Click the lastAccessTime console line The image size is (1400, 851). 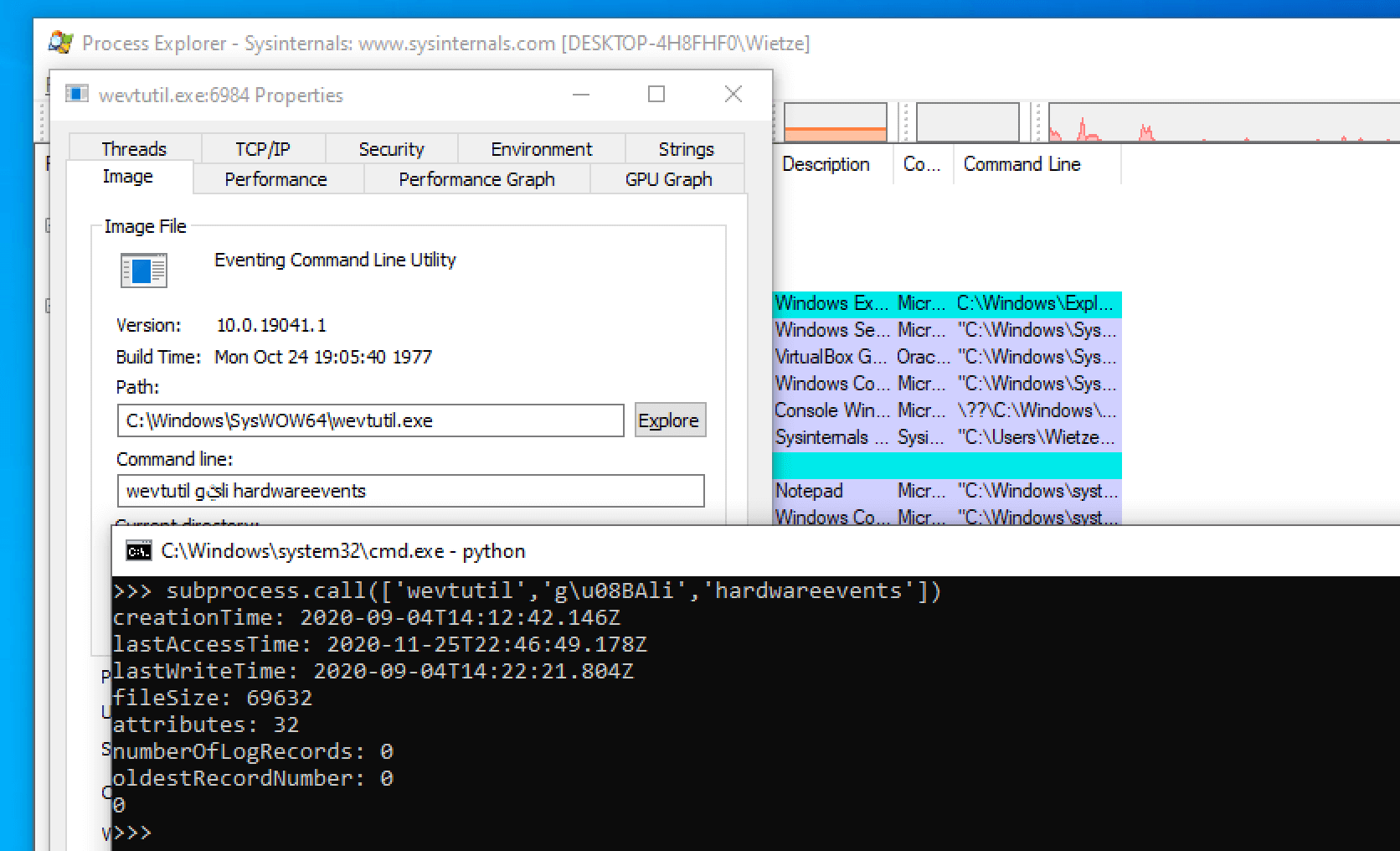point(380,644)
